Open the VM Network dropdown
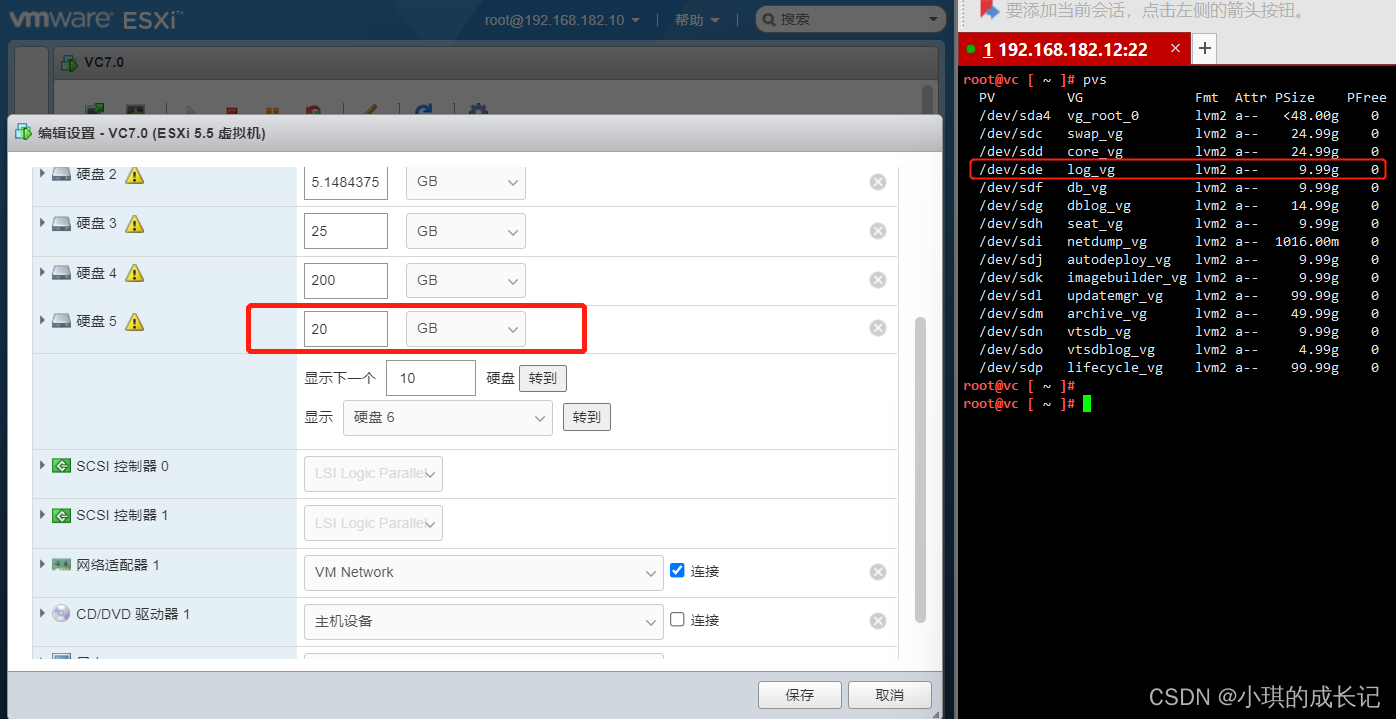1396x719 pixels. click(483, 572)
